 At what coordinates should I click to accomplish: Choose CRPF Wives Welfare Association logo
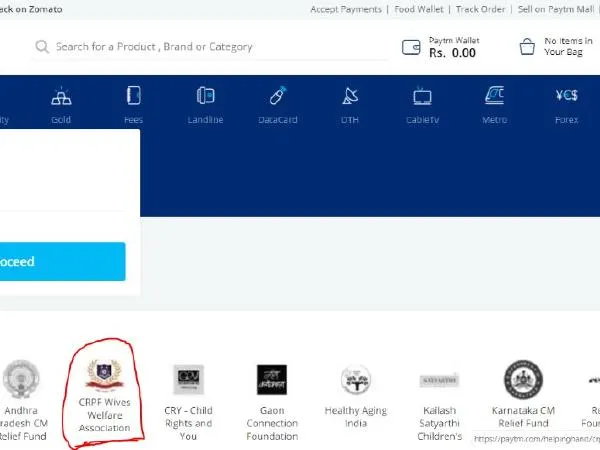coord(104,375)
